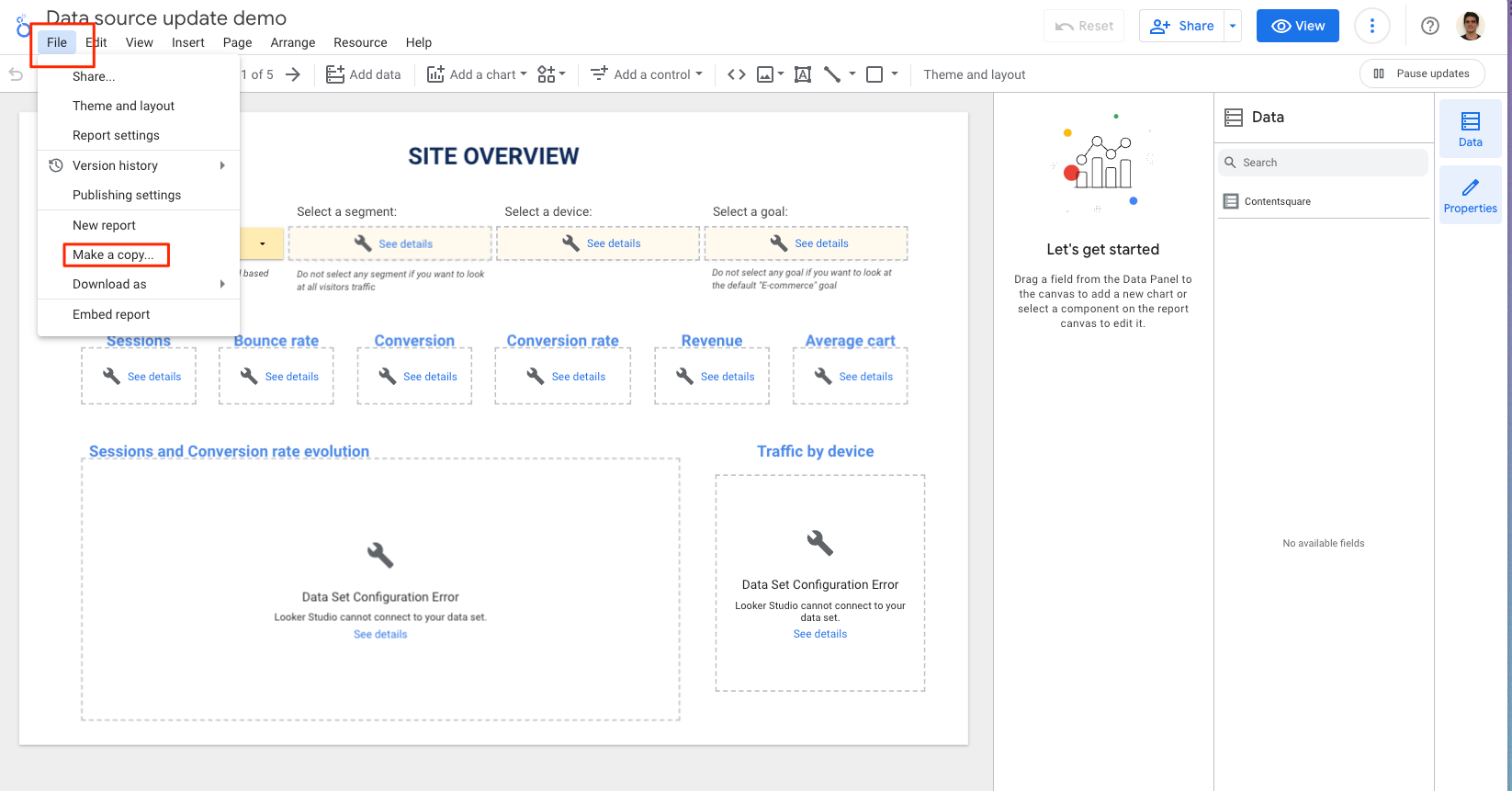
Task: Switch to View mode
Action: pyautogui.click(x=1298, y=26)
